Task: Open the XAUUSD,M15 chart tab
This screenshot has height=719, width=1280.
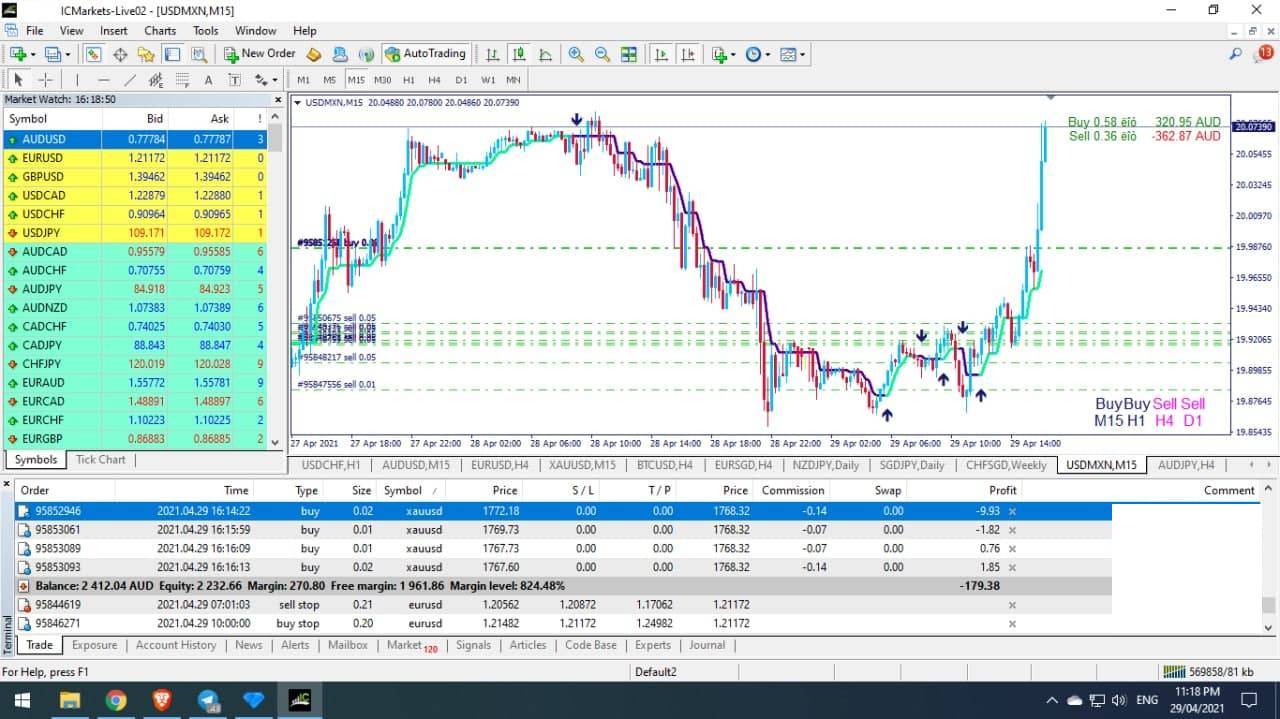Action: tap(582, 465)
